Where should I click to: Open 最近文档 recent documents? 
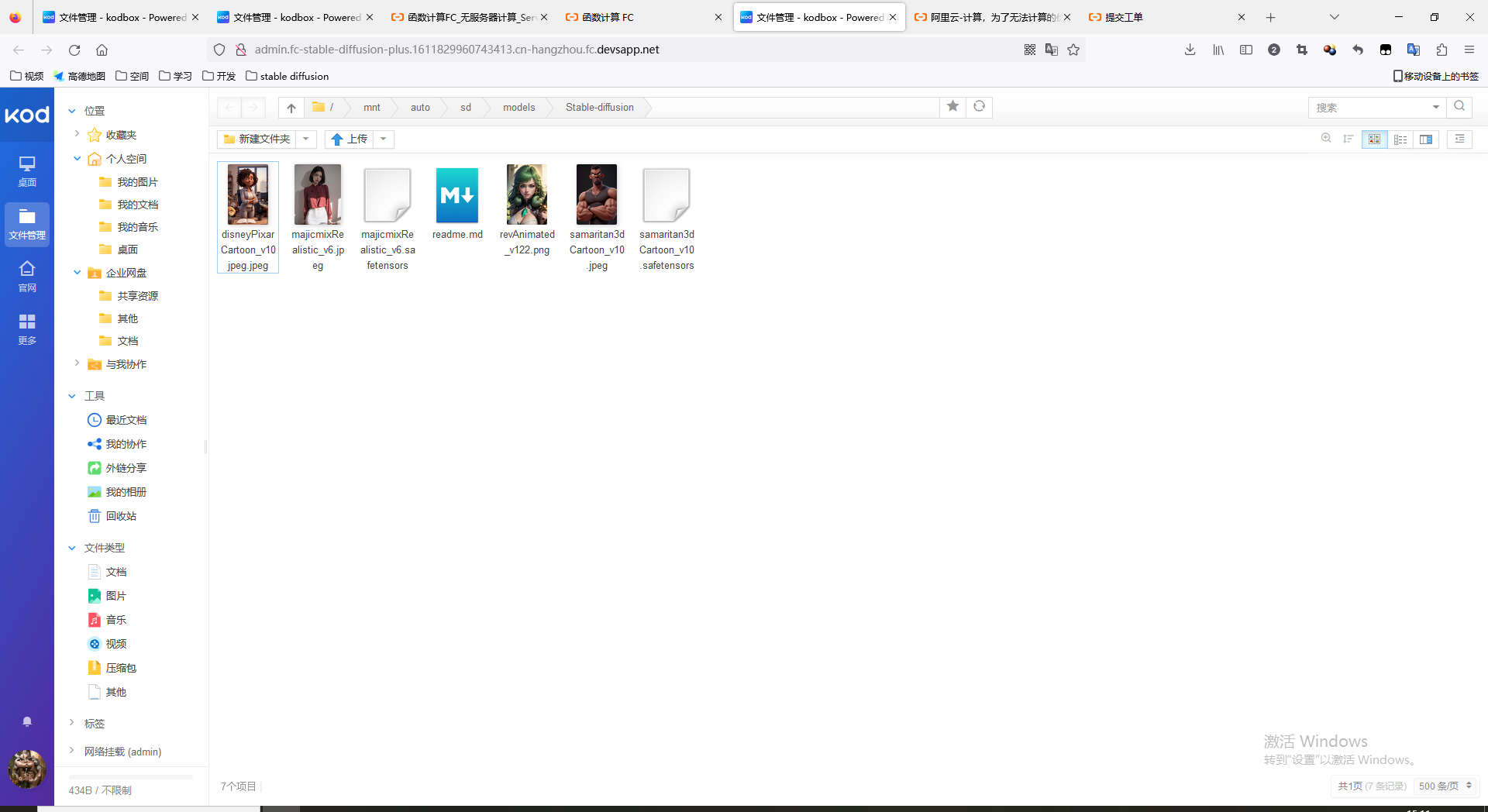point(116,420)
